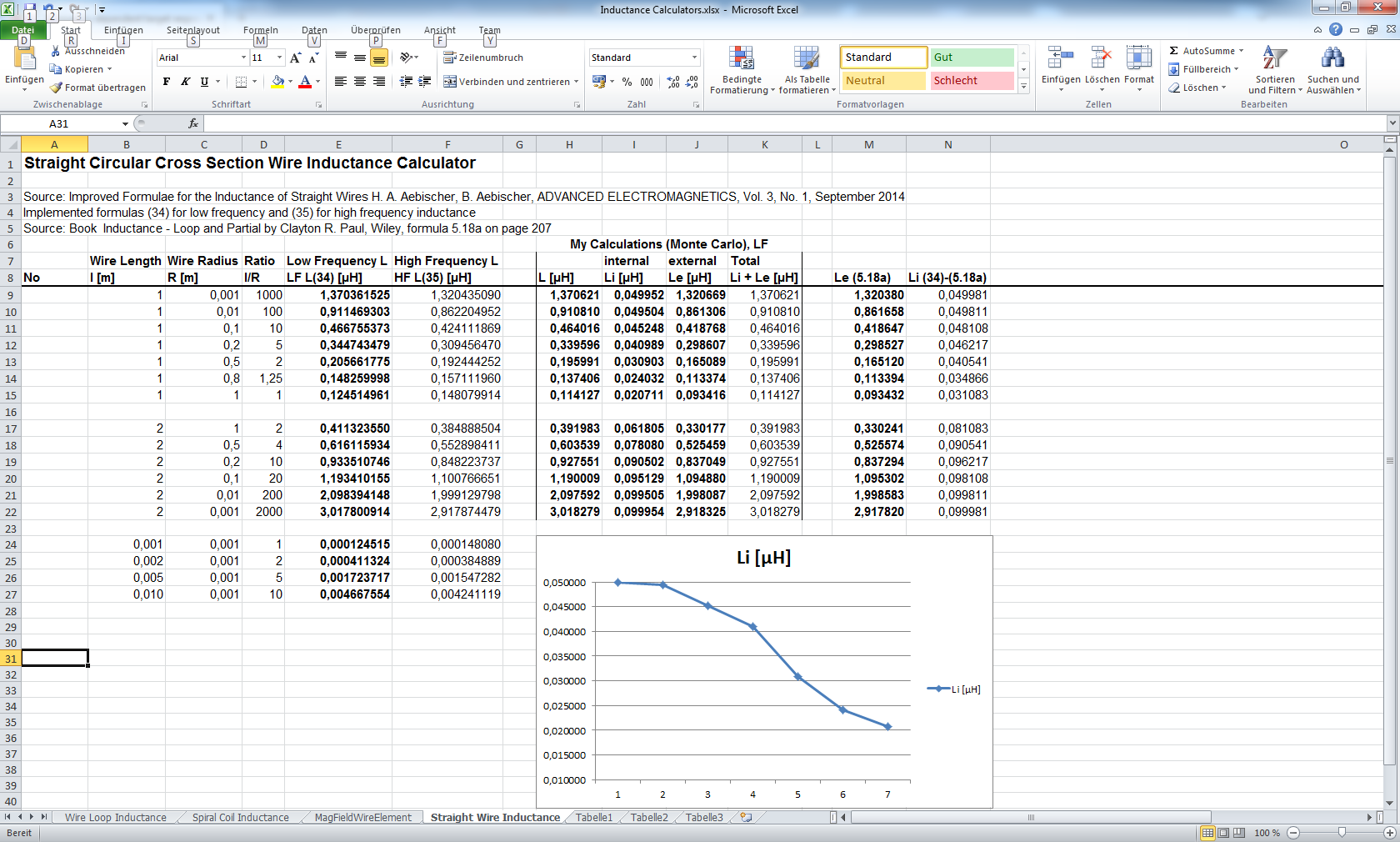Image resolution: width=1400 pixels, height=842 pixels.
Task: Switch to Spiral Coil Inductance sheet
Action: 240,818
